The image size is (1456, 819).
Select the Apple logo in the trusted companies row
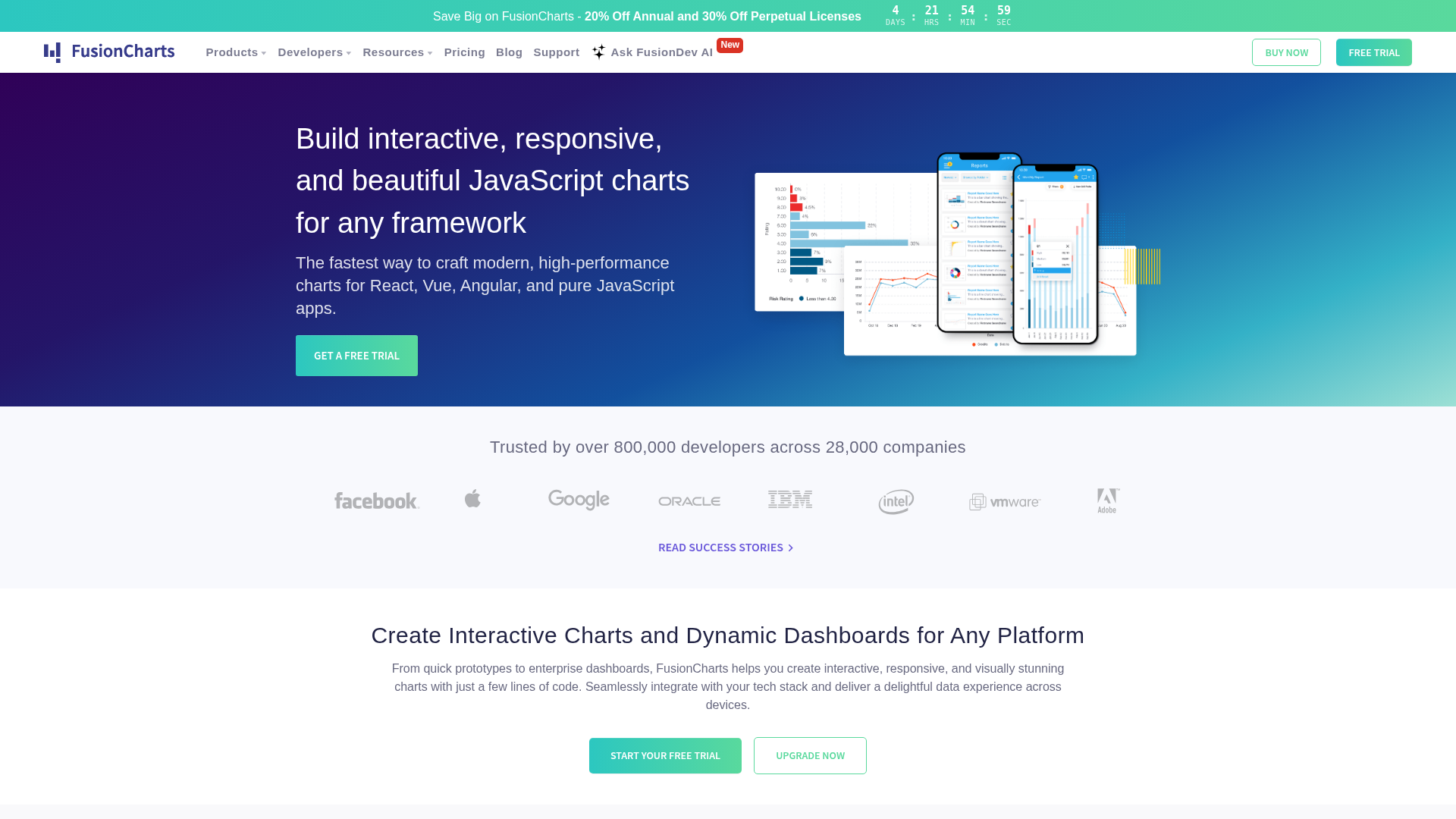472,499
